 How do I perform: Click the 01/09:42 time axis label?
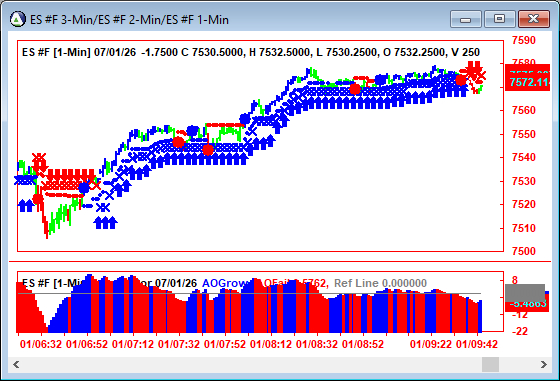click(x=477, y=344)
